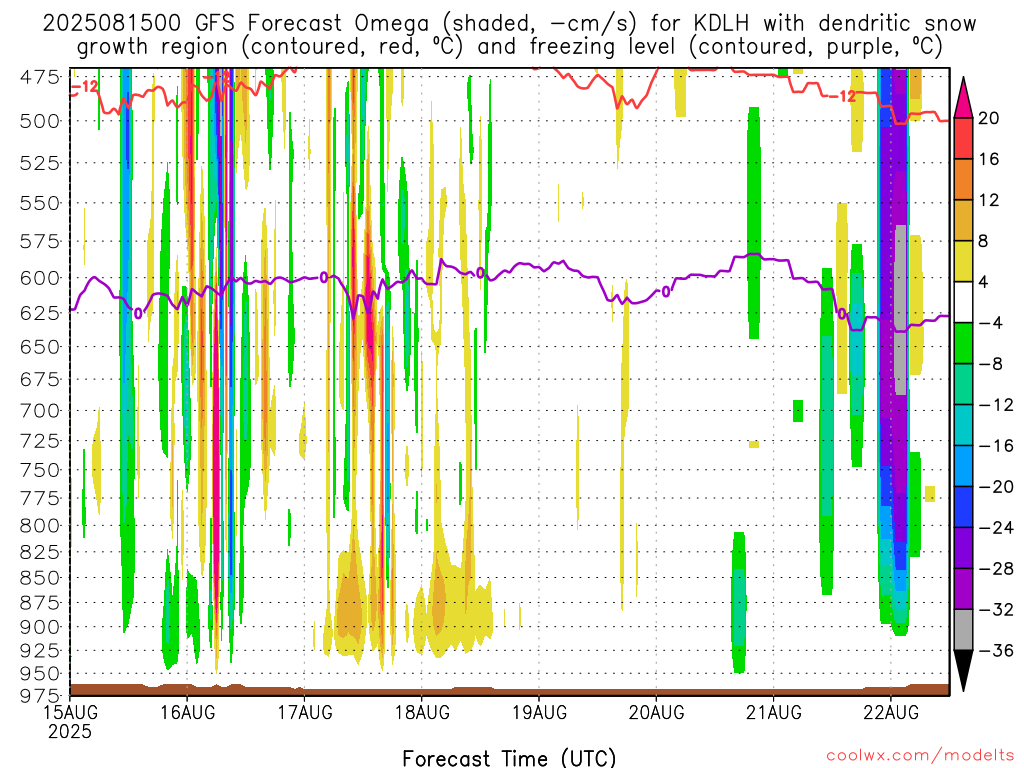Image resolution: width=1024 pixels, height=768 pixels.
Task: Click the 21AUG time axis label
Action: [x=774, y=712]
